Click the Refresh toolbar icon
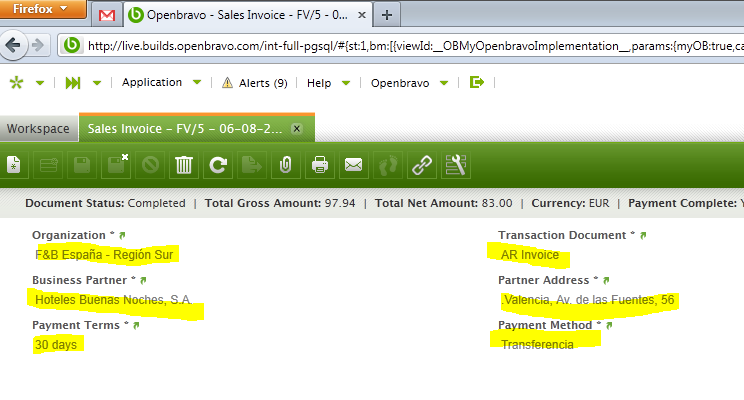The image size is (744, 400). point(217,165)
